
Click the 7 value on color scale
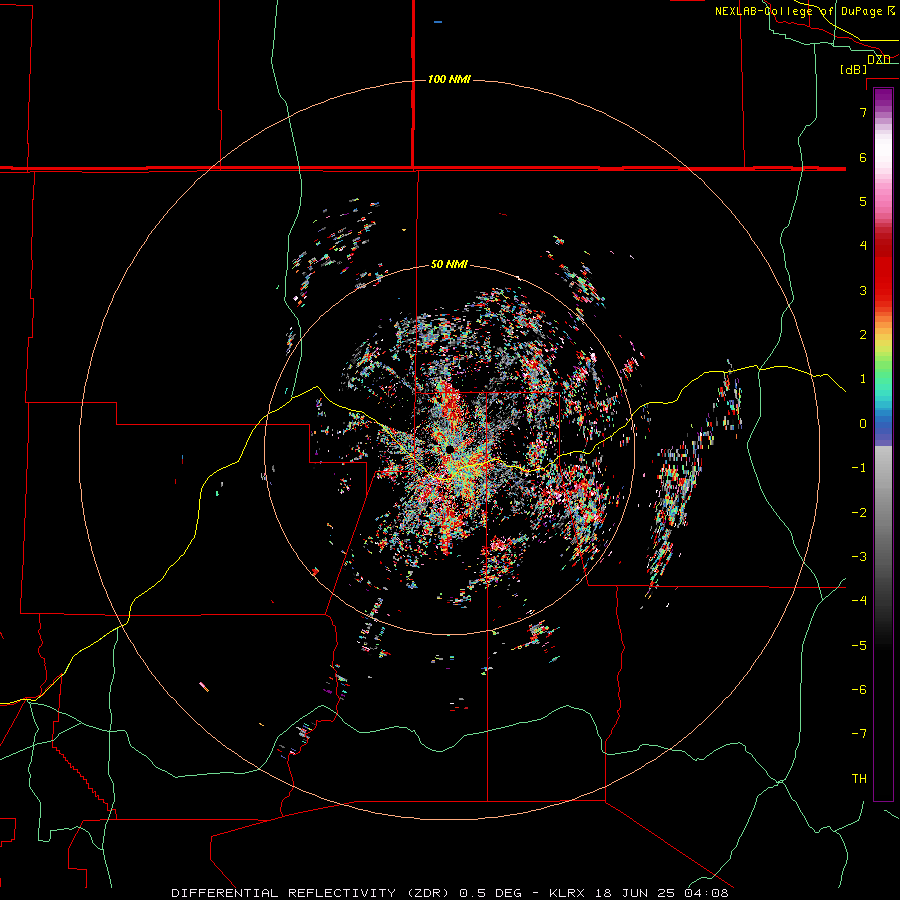(x=863, y=112)
